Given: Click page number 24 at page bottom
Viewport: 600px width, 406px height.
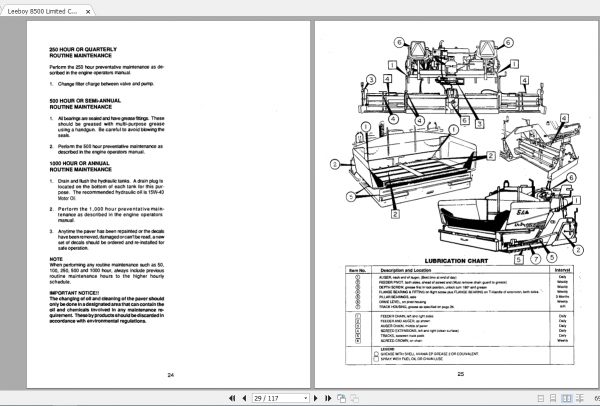Looking at the screenshot, I should coord(171,375).
